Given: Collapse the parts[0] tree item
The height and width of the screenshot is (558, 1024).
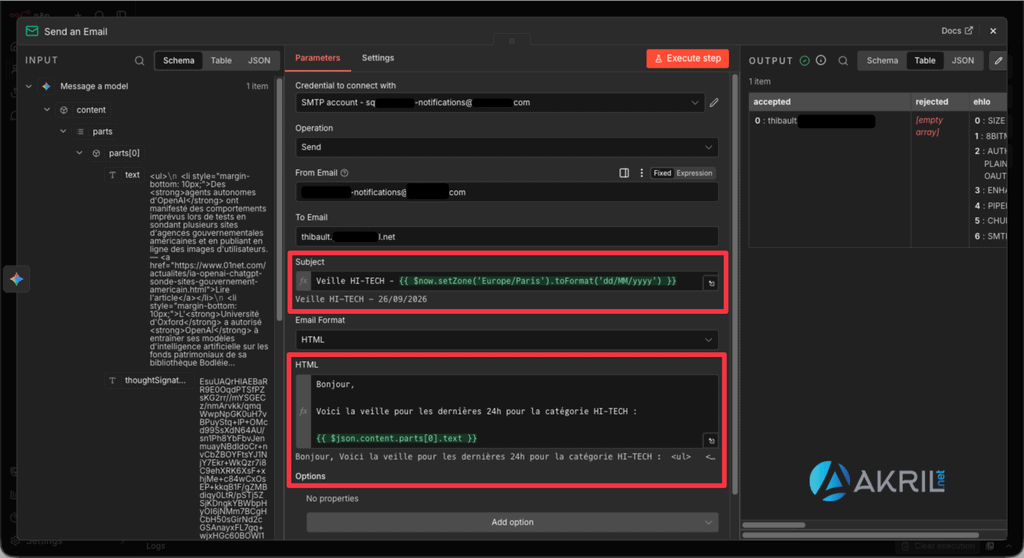Looking at the screenshot, I should pyautogui.click(x=80, y=153).
